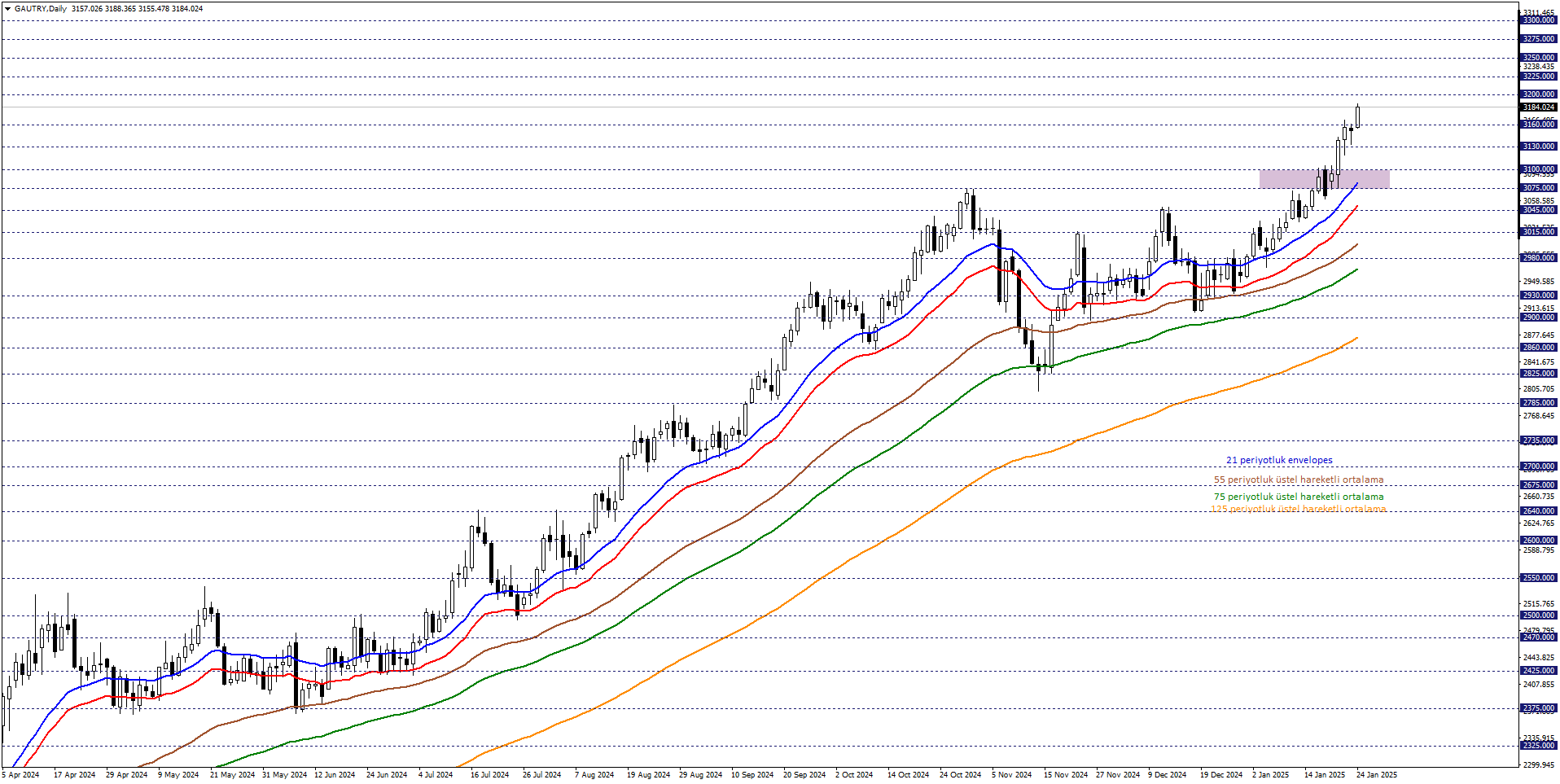Click the GAUTRY,Daily chart title text
Viewport: 1560px width, 784px height.
tap(41, 9)
